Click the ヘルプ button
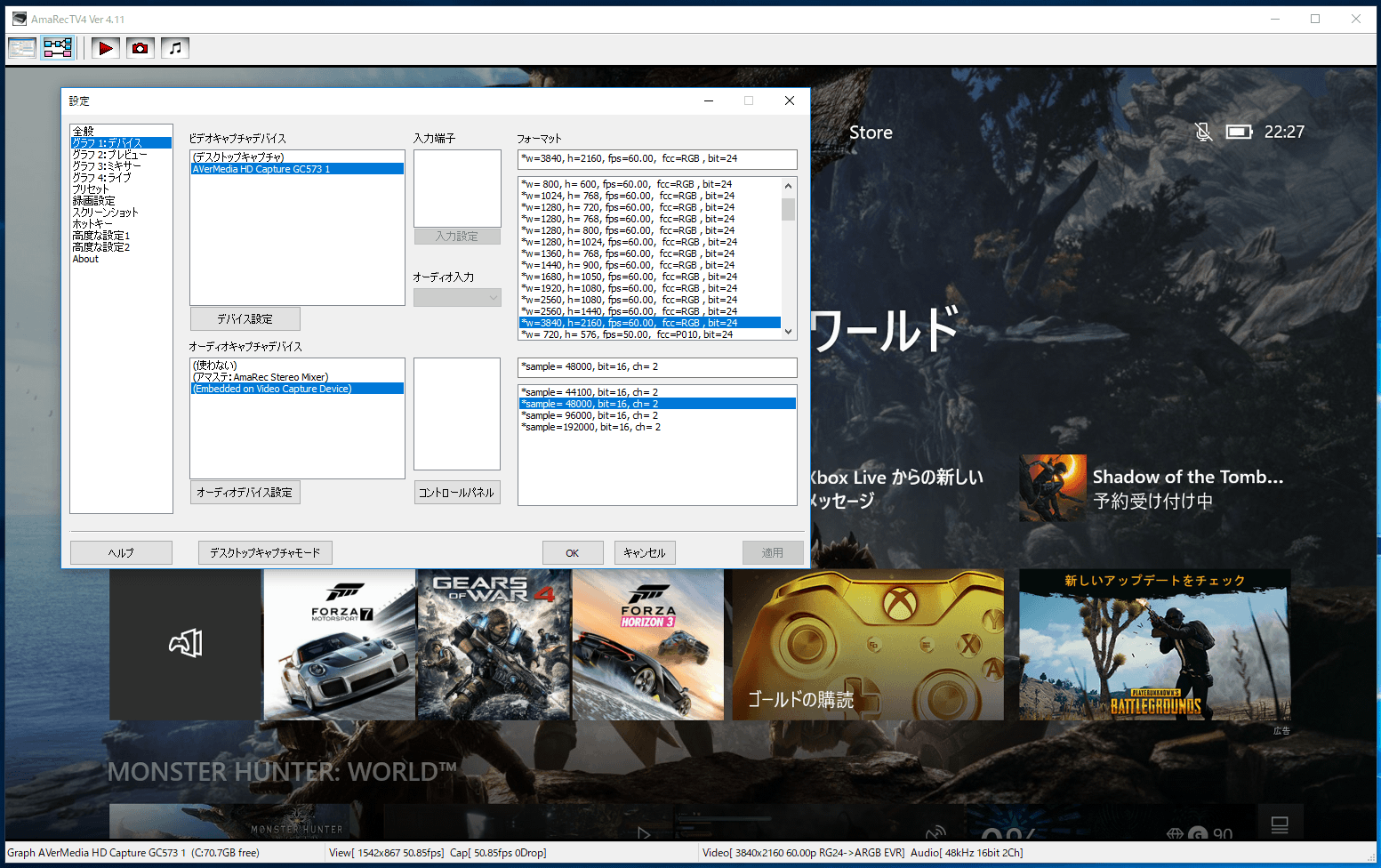The height and width of the screenshot is (868, 1381). [121, 552]
